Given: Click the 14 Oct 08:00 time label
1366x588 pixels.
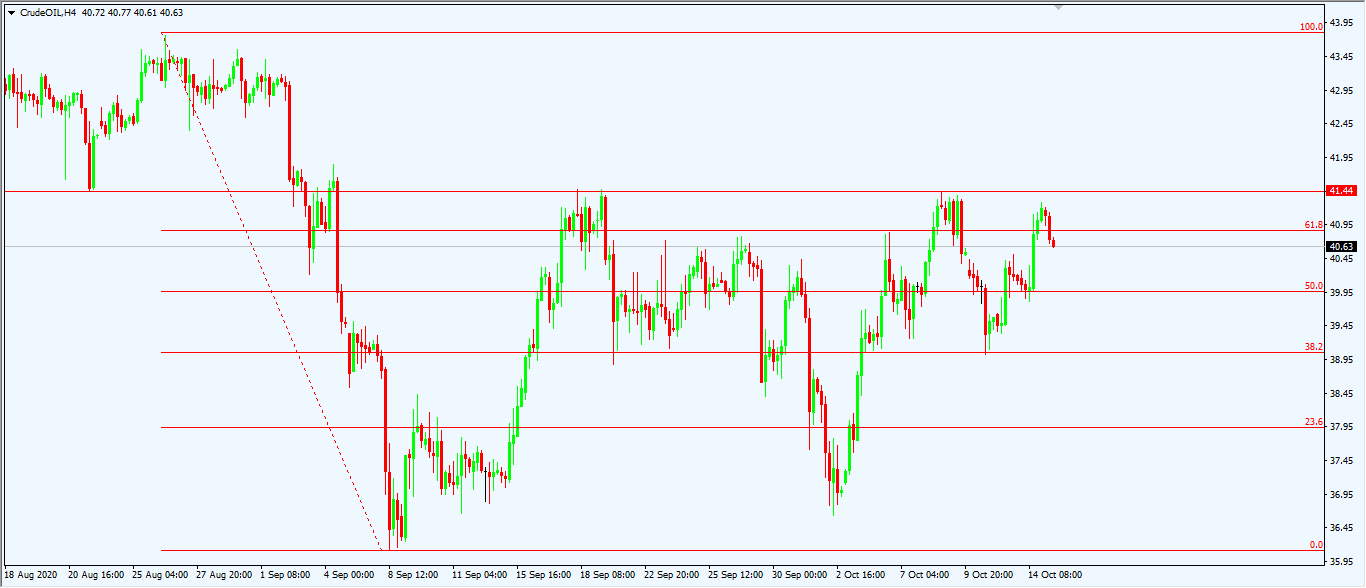Looking at the screenshot, I should (1056, 576).
